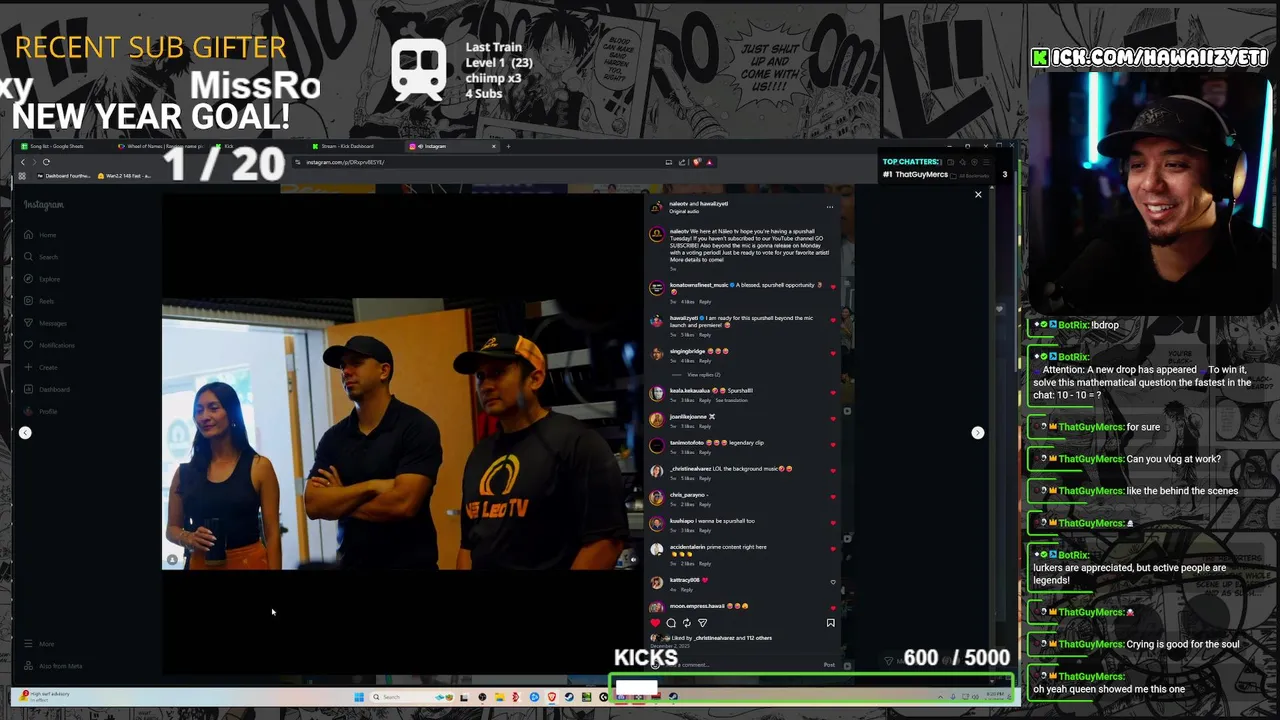
Task: Click the Post comment button
Action: (x=829, y=665)
